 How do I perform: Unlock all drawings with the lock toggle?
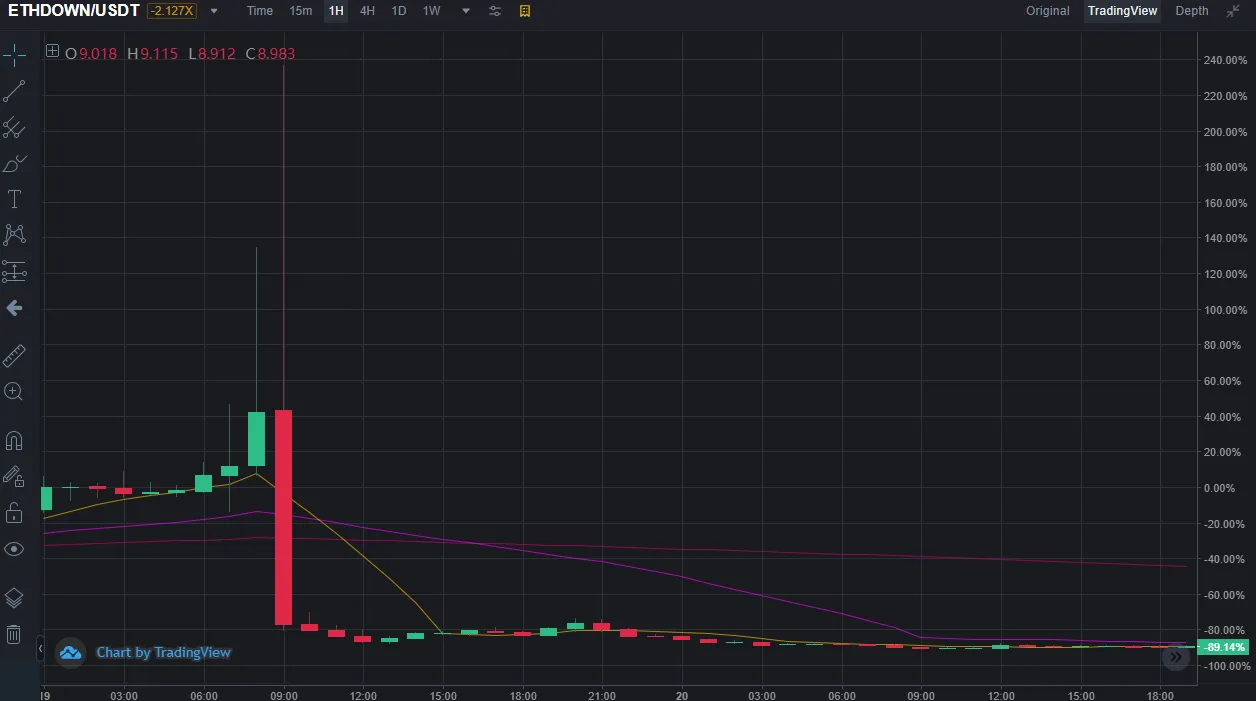[14, 513]
